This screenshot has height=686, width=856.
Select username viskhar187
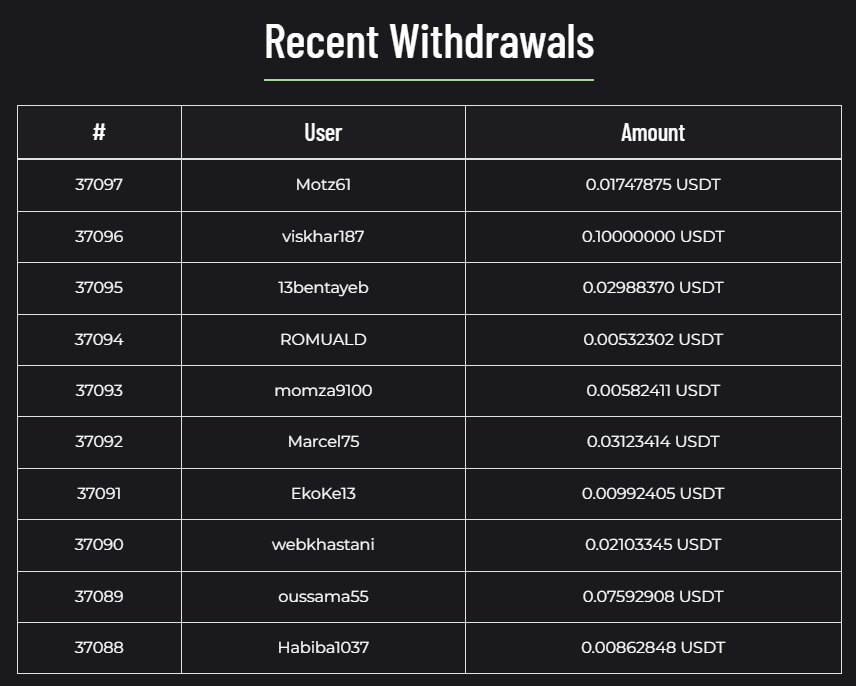[x=323, y=237]
